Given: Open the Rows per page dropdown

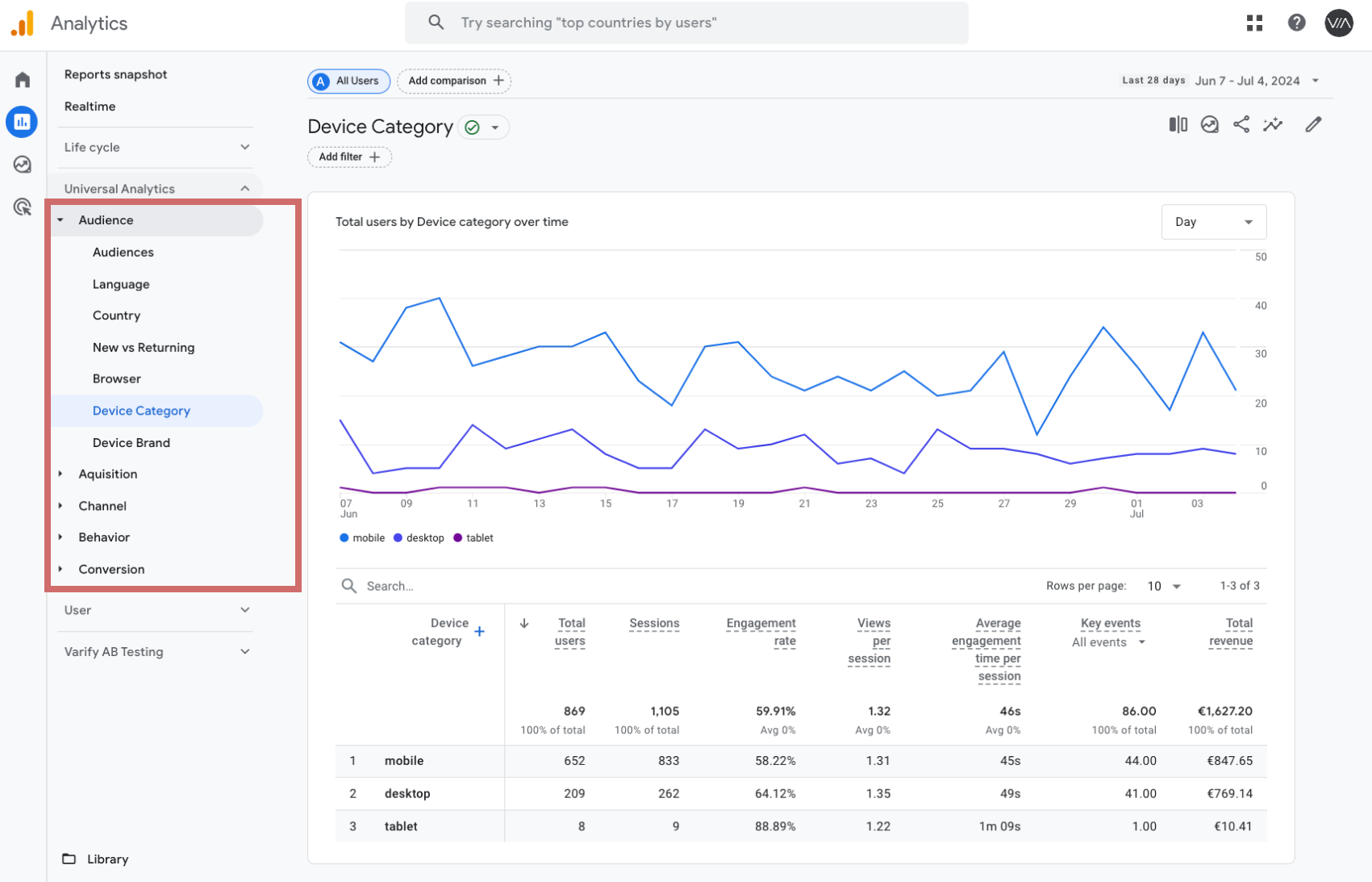Looking at the screenshot, I should pyautogui.click(x=1164, y=586).
